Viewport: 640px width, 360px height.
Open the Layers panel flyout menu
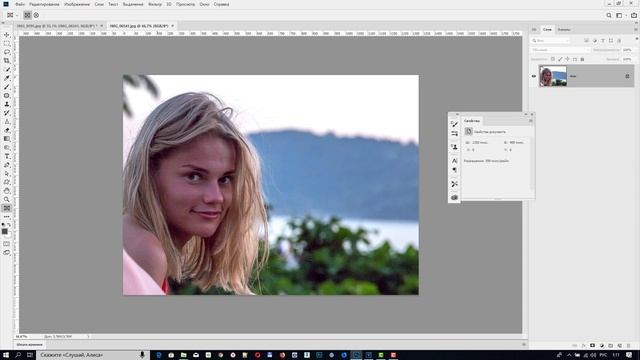coord(636,29)
